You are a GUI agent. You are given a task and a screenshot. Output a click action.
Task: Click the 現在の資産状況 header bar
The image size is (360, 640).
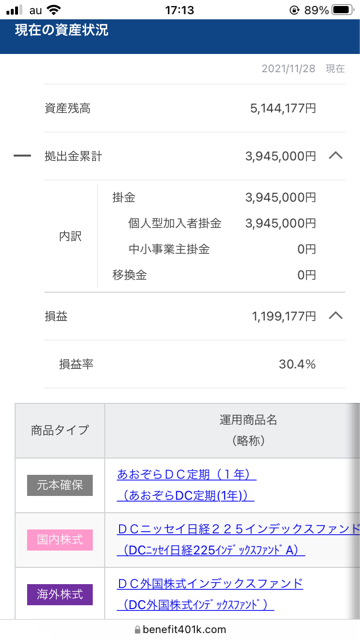coord(180,36)
